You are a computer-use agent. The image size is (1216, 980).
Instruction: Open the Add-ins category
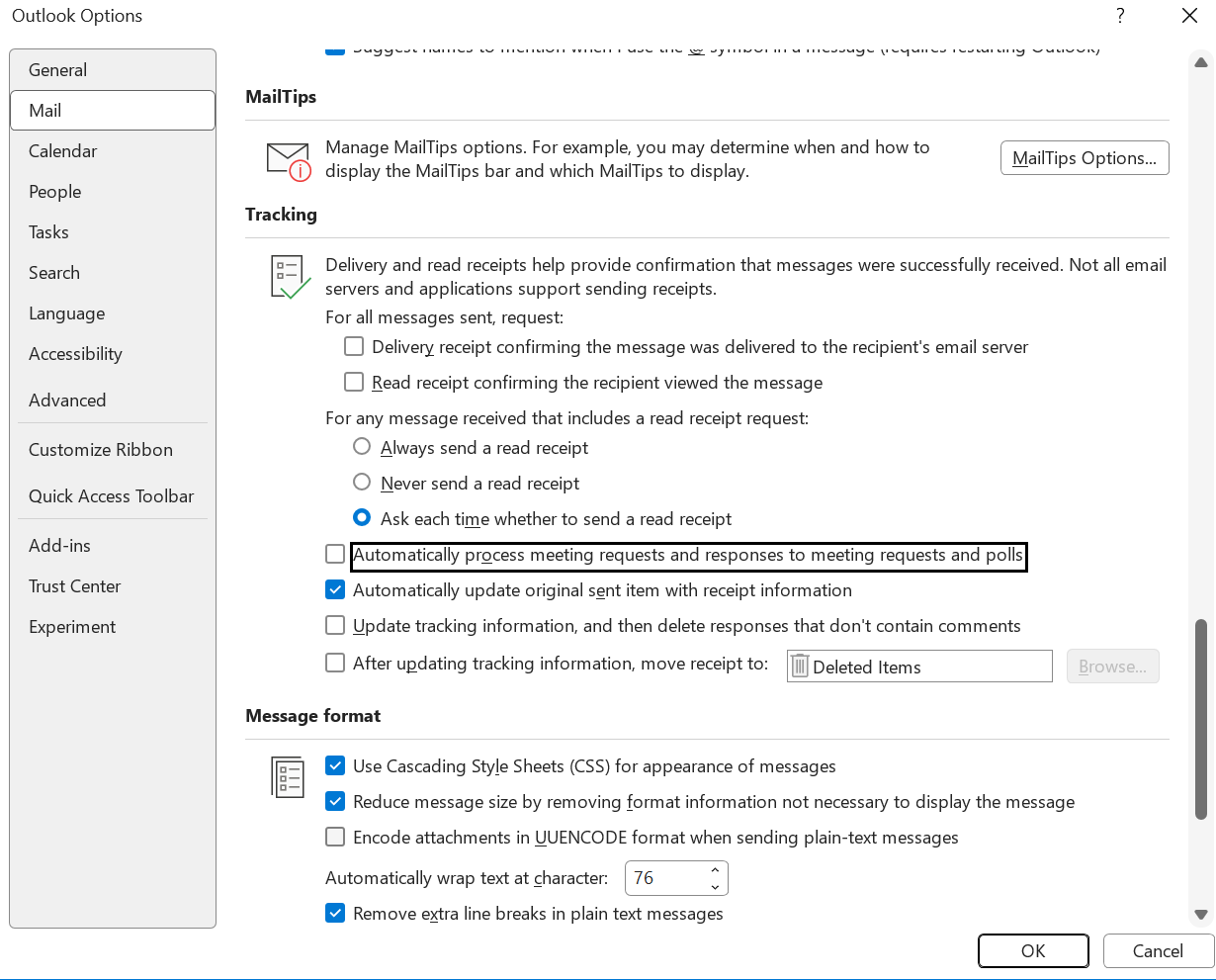point(113,546)
